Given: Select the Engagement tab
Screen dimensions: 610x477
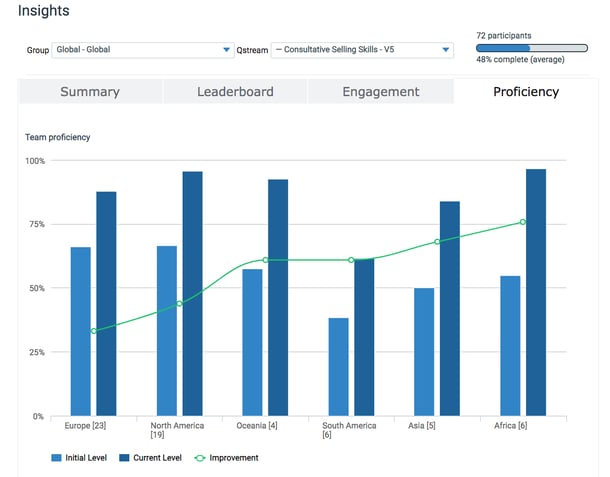Looking at the screenshot, I should point(380,92).
